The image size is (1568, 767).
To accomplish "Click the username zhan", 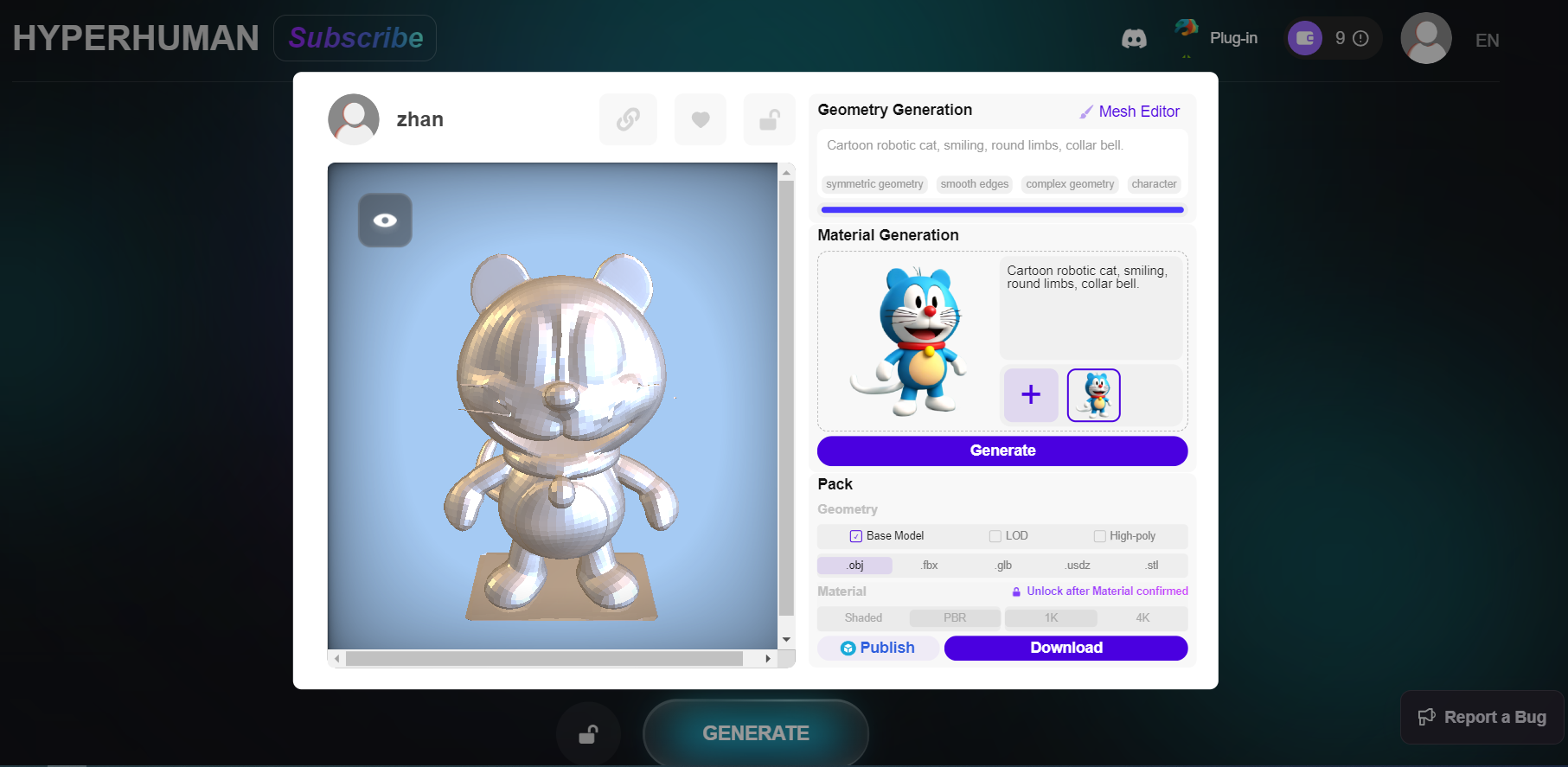I will point(420,119).
